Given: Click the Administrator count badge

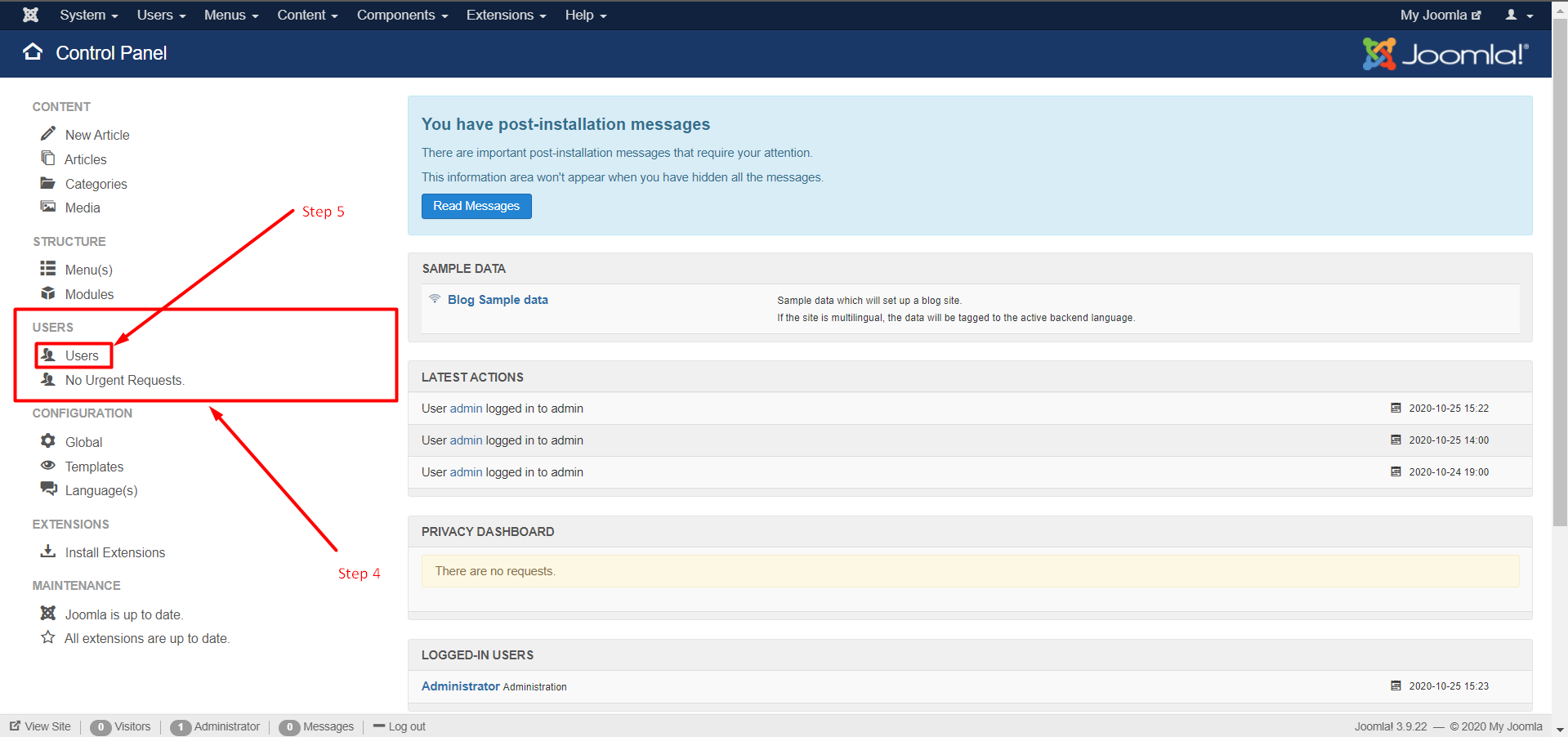Looking at the screenshot, I should [x=181, y=727].
